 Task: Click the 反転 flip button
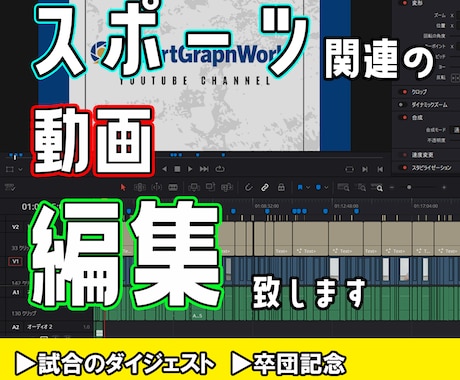pyautogui.click(x=455, y=78)
